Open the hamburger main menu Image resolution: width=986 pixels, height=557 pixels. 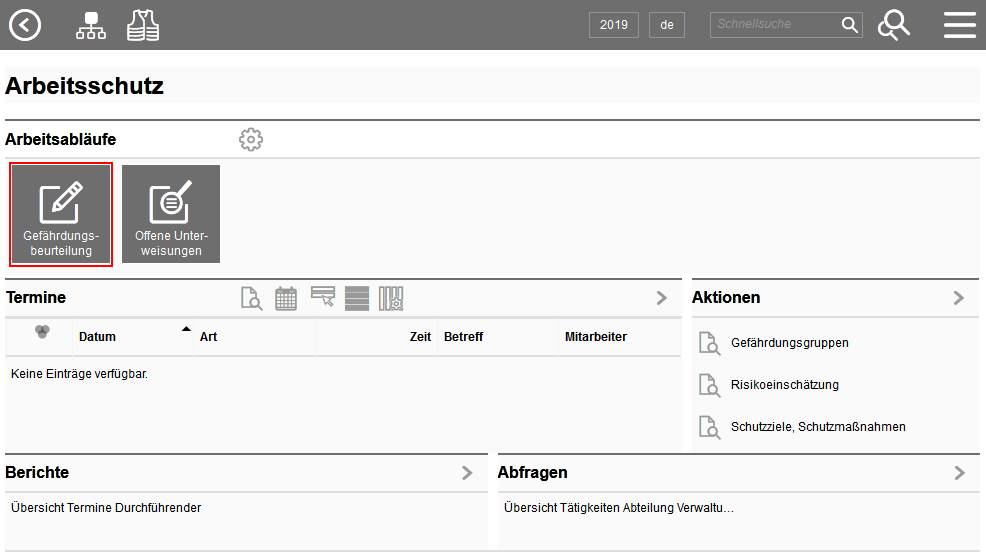[960, 25]
